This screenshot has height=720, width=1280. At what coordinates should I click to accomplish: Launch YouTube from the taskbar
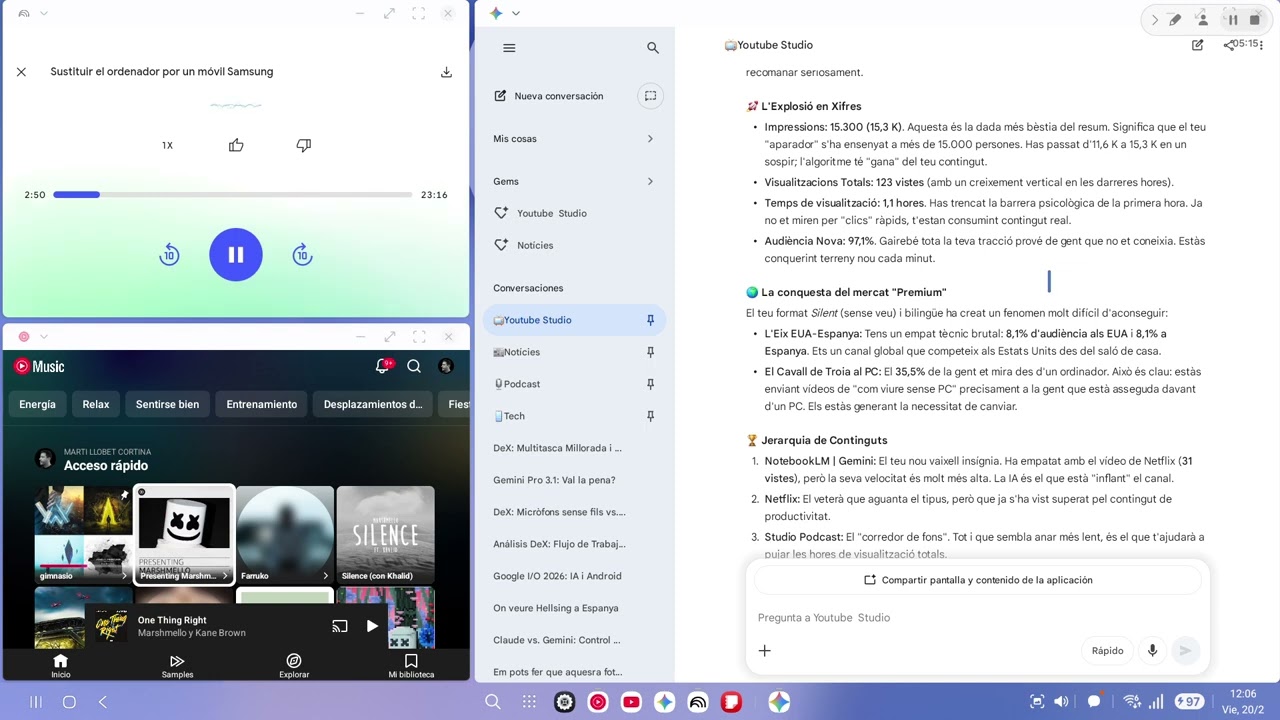tap(631, 702)
